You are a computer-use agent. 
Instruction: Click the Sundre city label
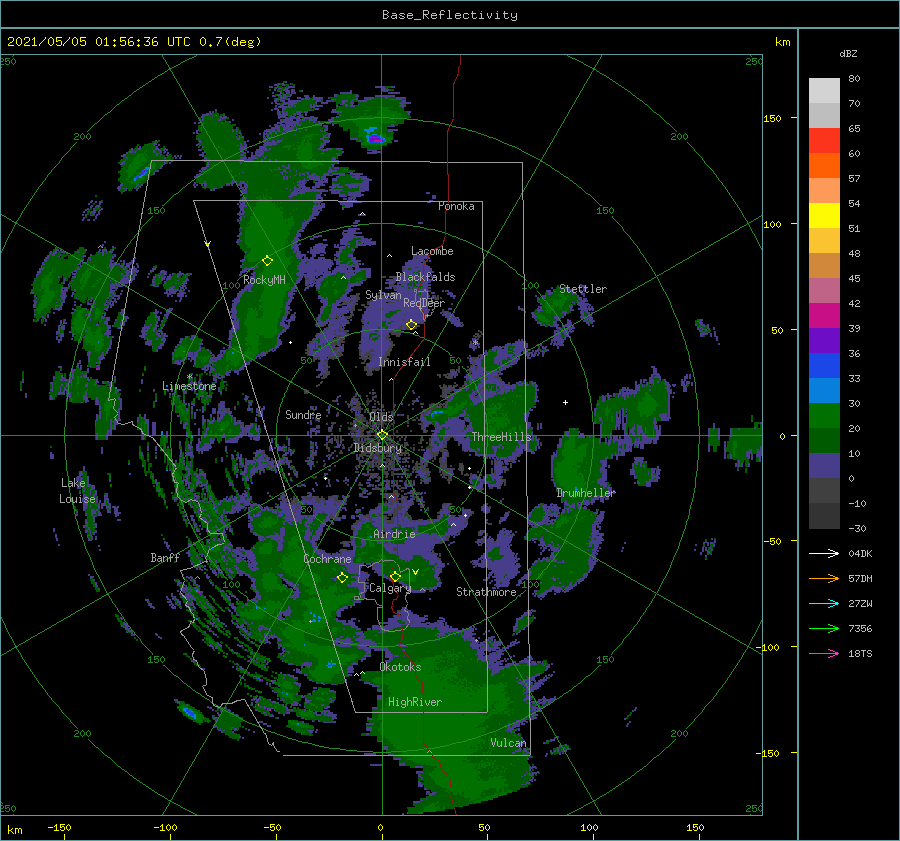(303, 414)
